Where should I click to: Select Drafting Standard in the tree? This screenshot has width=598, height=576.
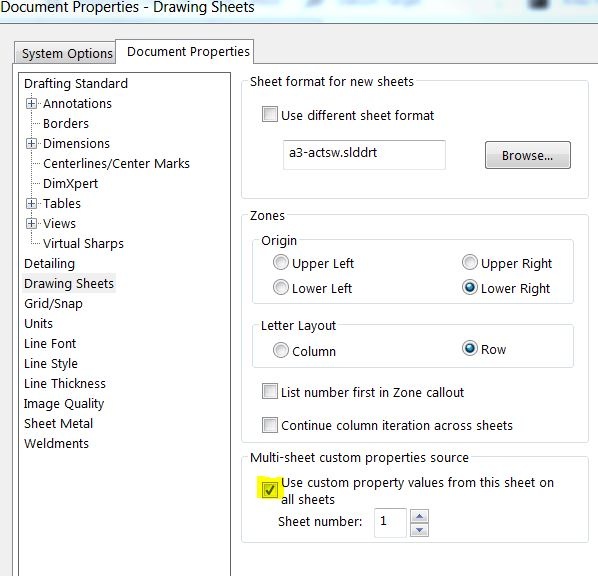[76, 84]
